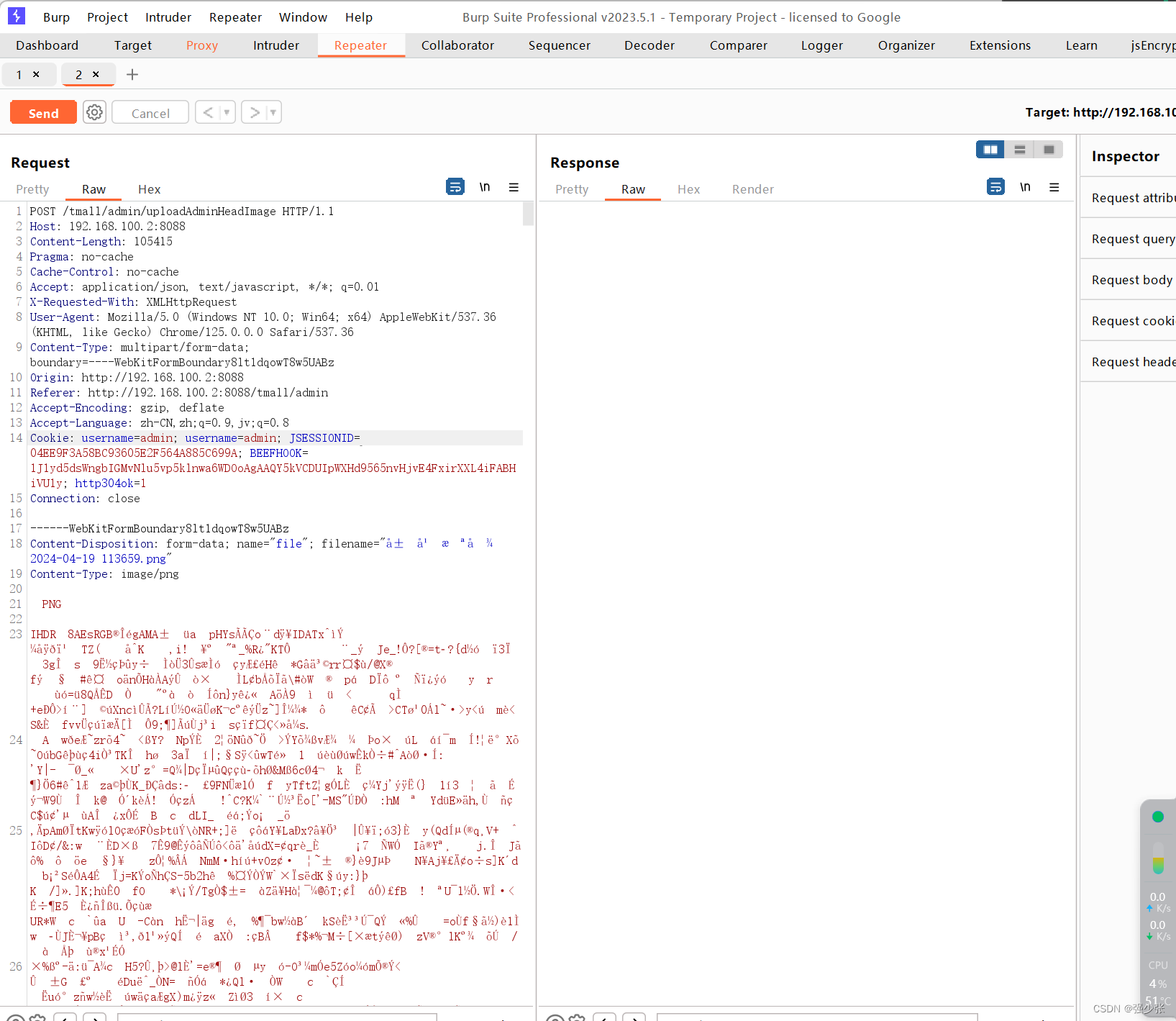Click the Referer header line
1176x1021 pixels.
(x=179, y=392)
